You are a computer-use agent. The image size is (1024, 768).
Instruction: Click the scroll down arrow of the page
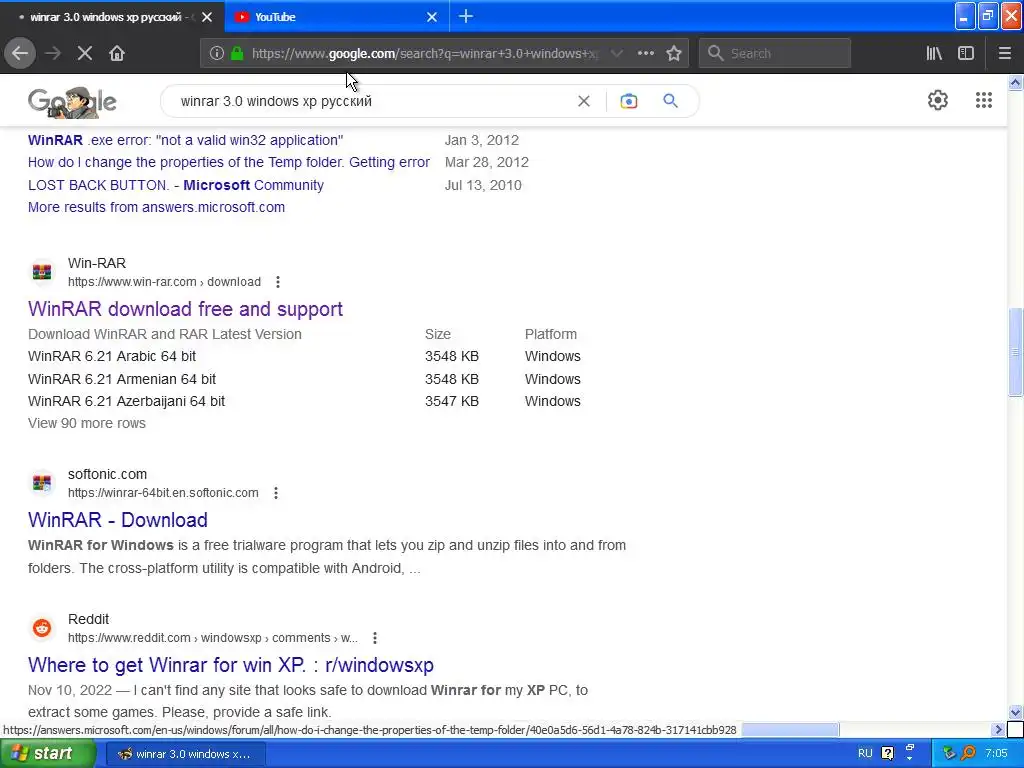click(x=1015, y=712)
